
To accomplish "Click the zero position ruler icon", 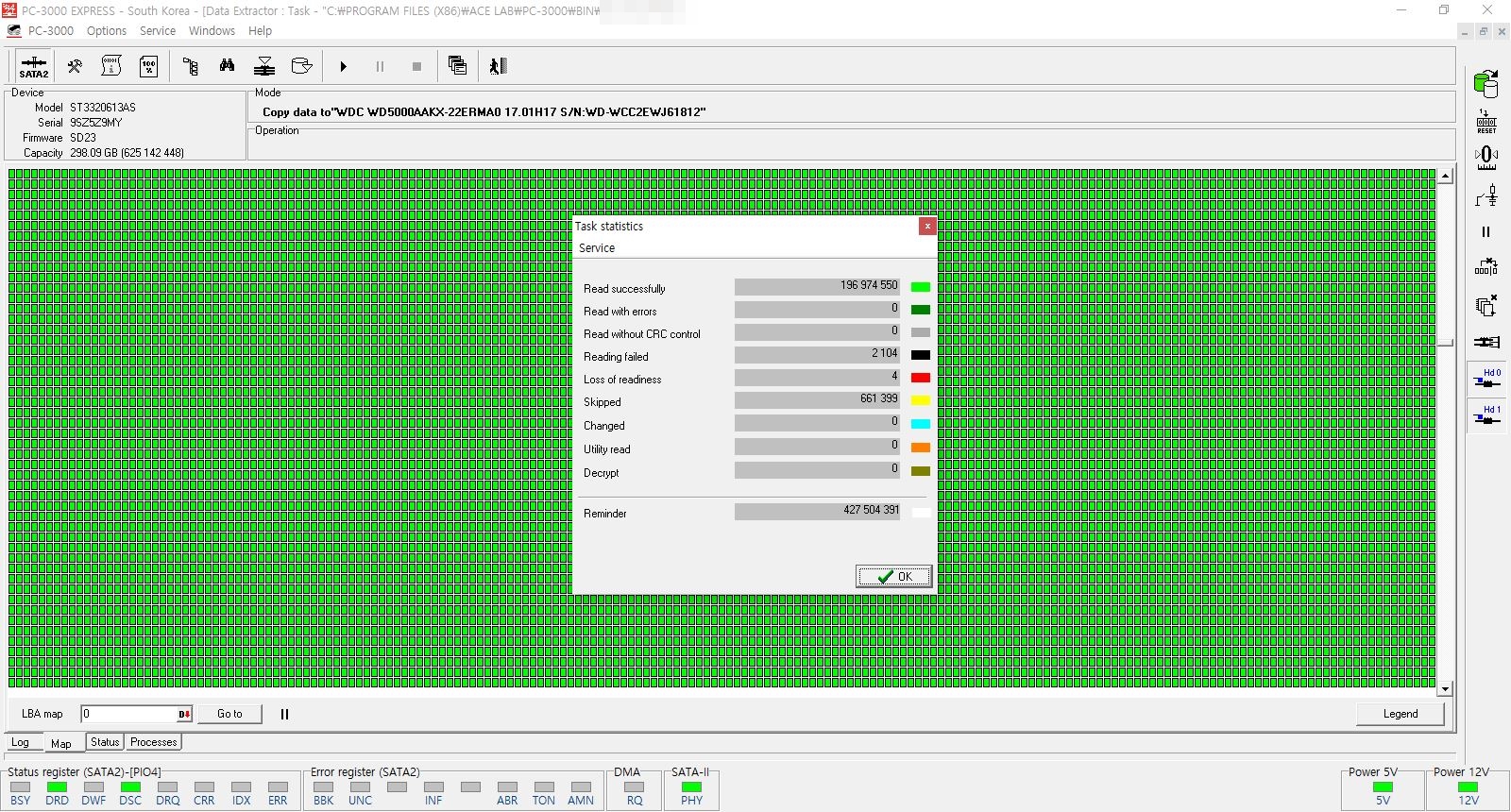I will (x=1486, y=158).
